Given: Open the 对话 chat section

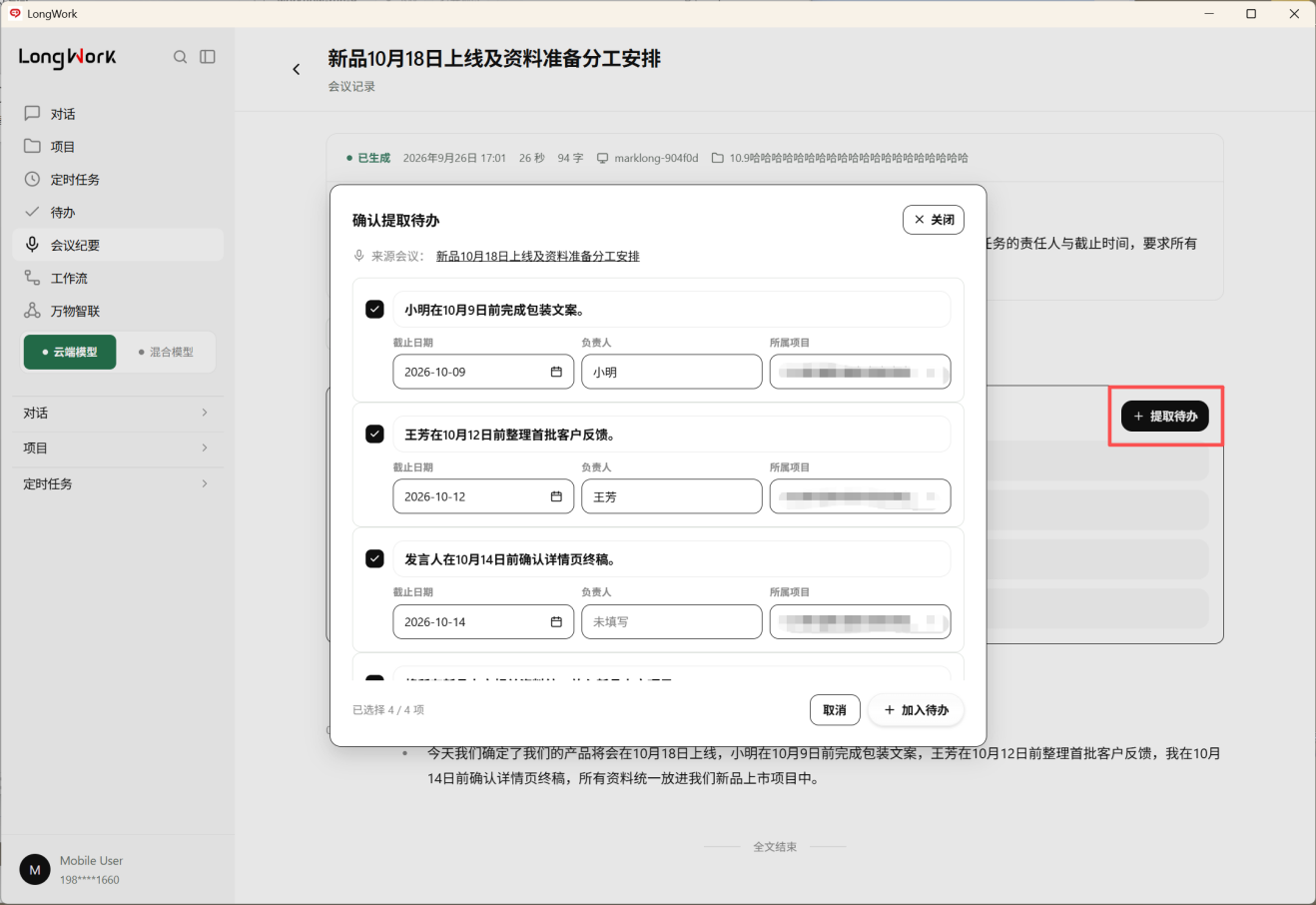Looking at the screenshot, I should click(x=118, y=114).
